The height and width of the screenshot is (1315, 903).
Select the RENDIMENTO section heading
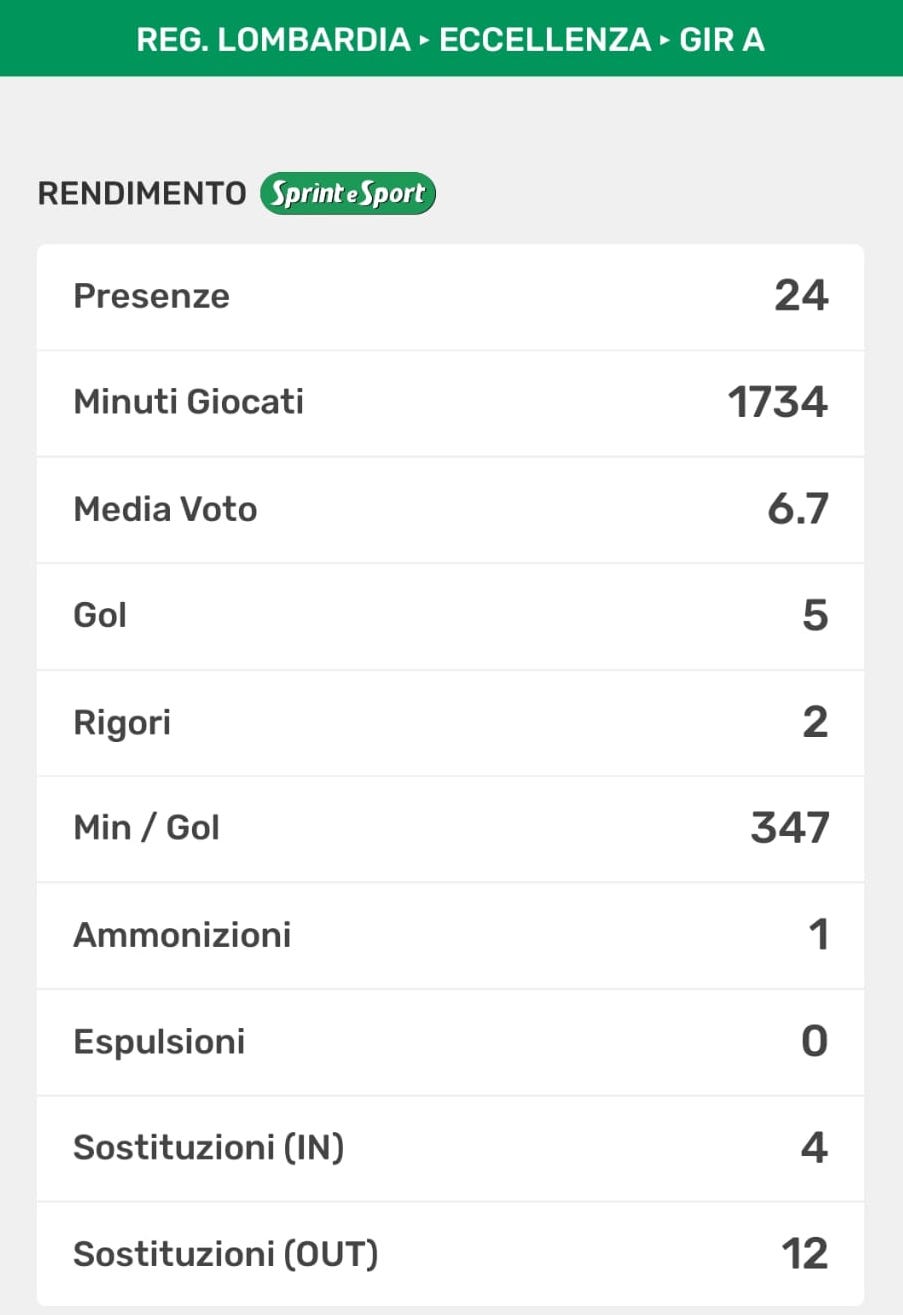tap(142, 194)
